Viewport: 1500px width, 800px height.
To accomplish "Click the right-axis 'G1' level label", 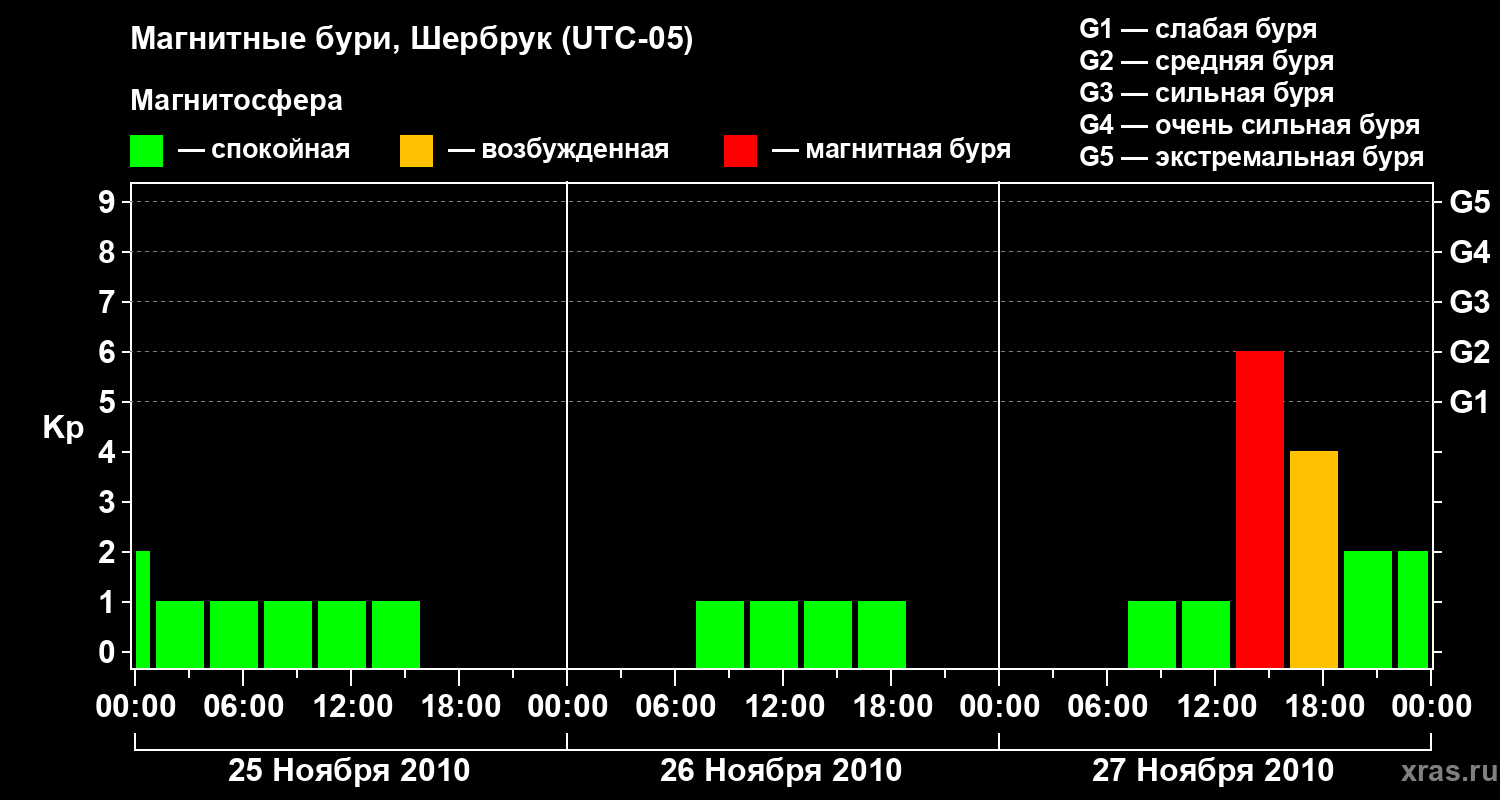I will (x=1469, y=403).
